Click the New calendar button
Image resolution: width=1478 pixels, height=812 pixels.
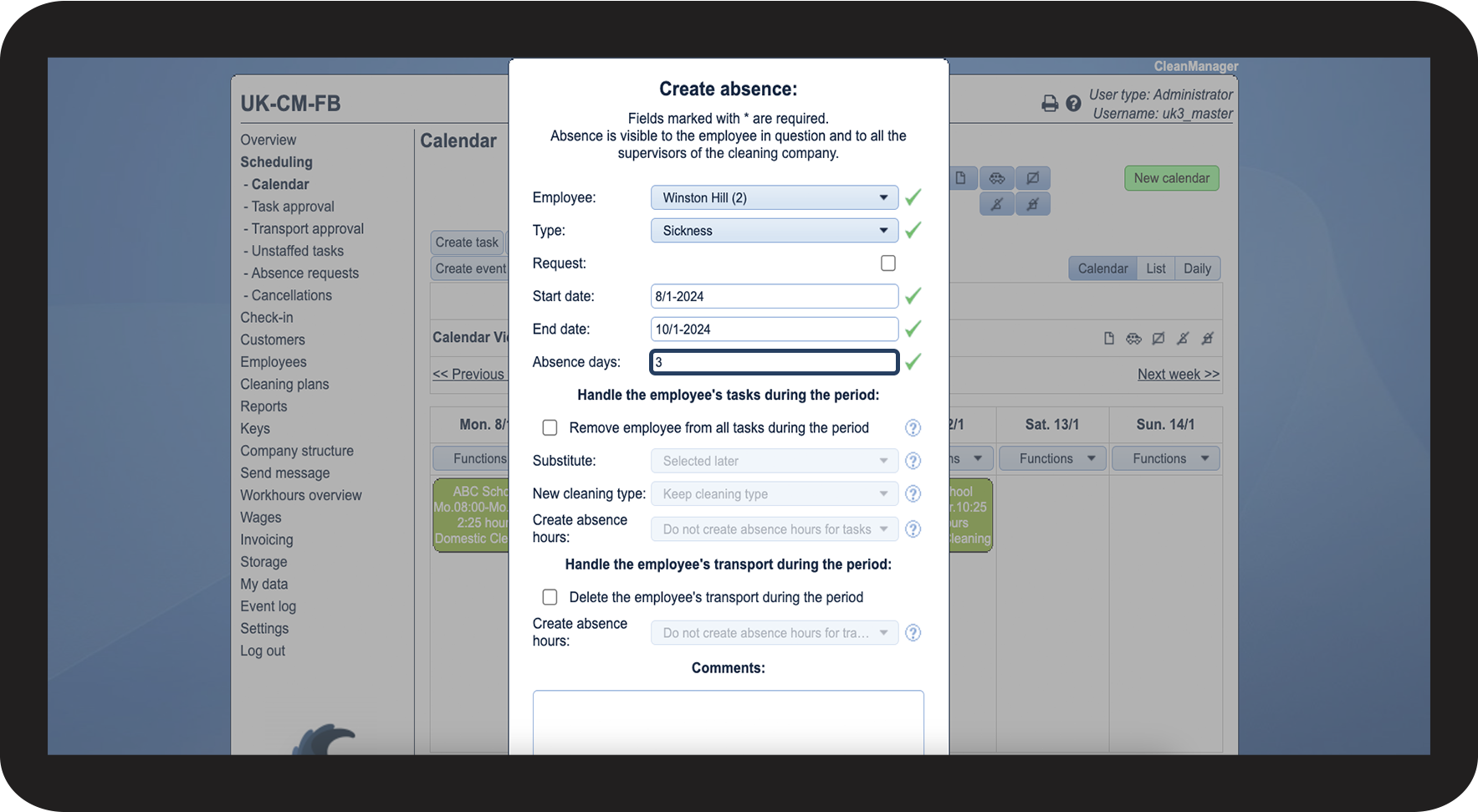1172,178
